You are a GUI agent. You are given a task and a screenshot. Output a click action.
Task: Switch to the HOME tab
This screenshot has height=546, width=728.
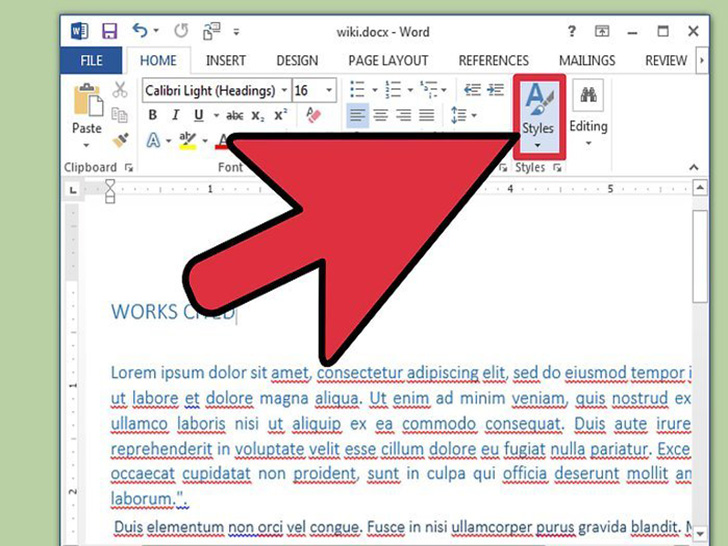click(x=158, y=60)
